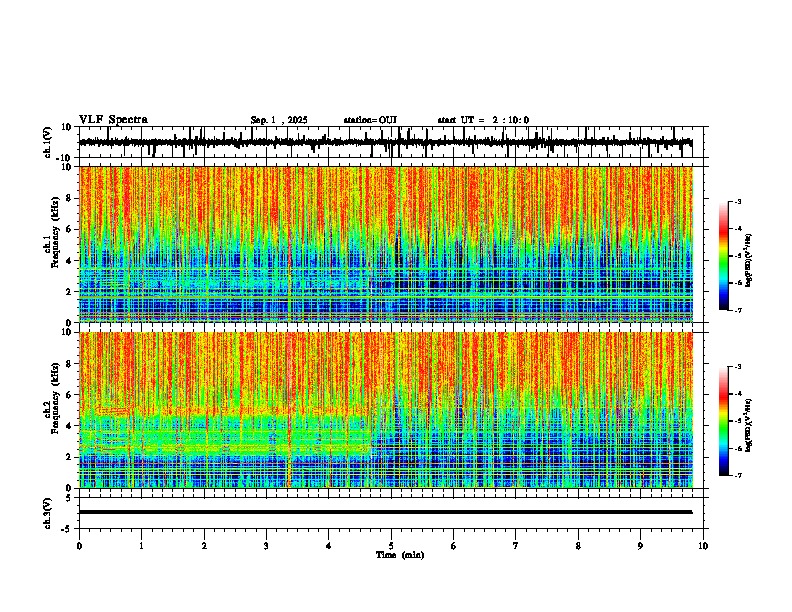Click the "8" kHz tick on ch.2 spectrogram
Viewport: 792px width, 612px height.
coord(69,363)
